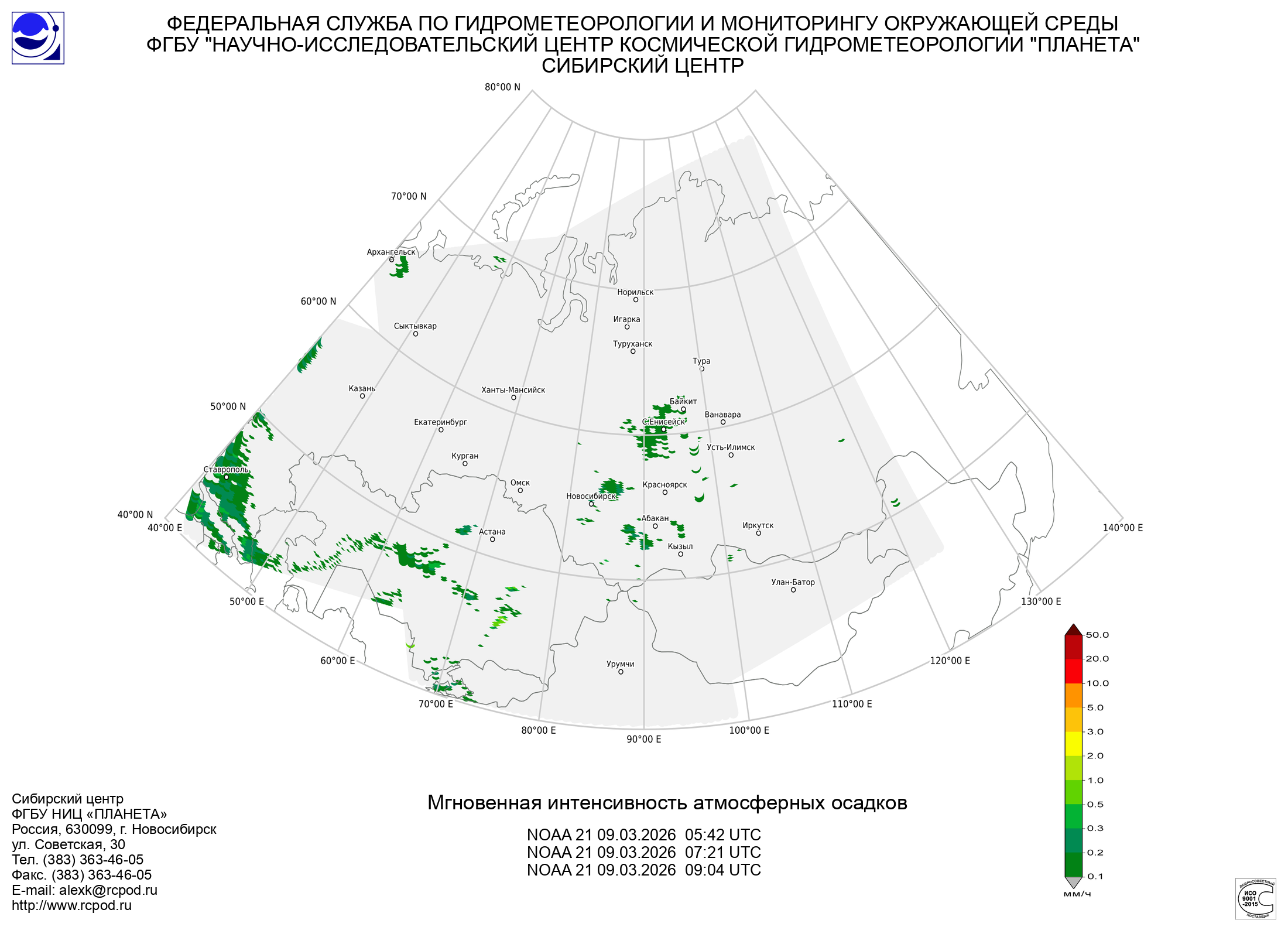Screen dimensions: 1288x937
Task: Click the yellow 2.0–3.0 legend swatch
Action: click(x=1073, y=743)
